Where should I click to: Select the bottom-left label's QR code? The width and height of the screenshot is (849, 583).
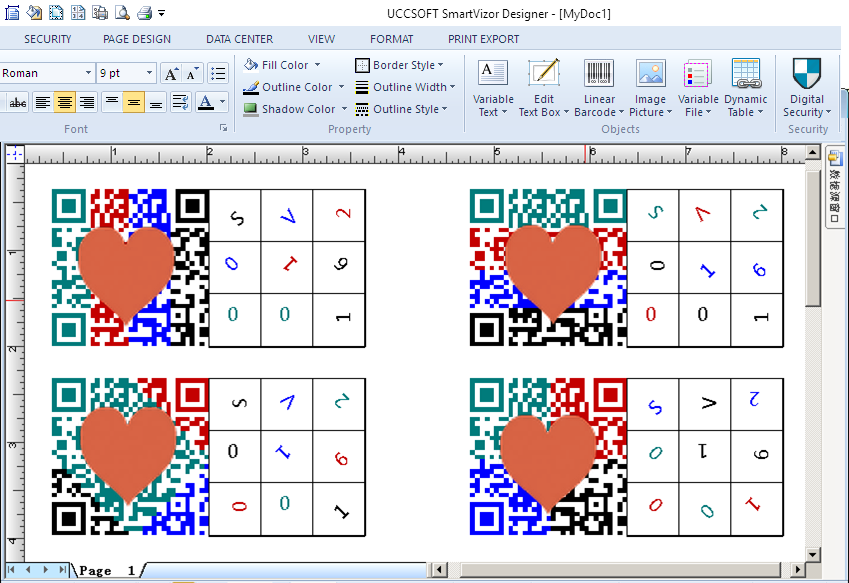130,457
